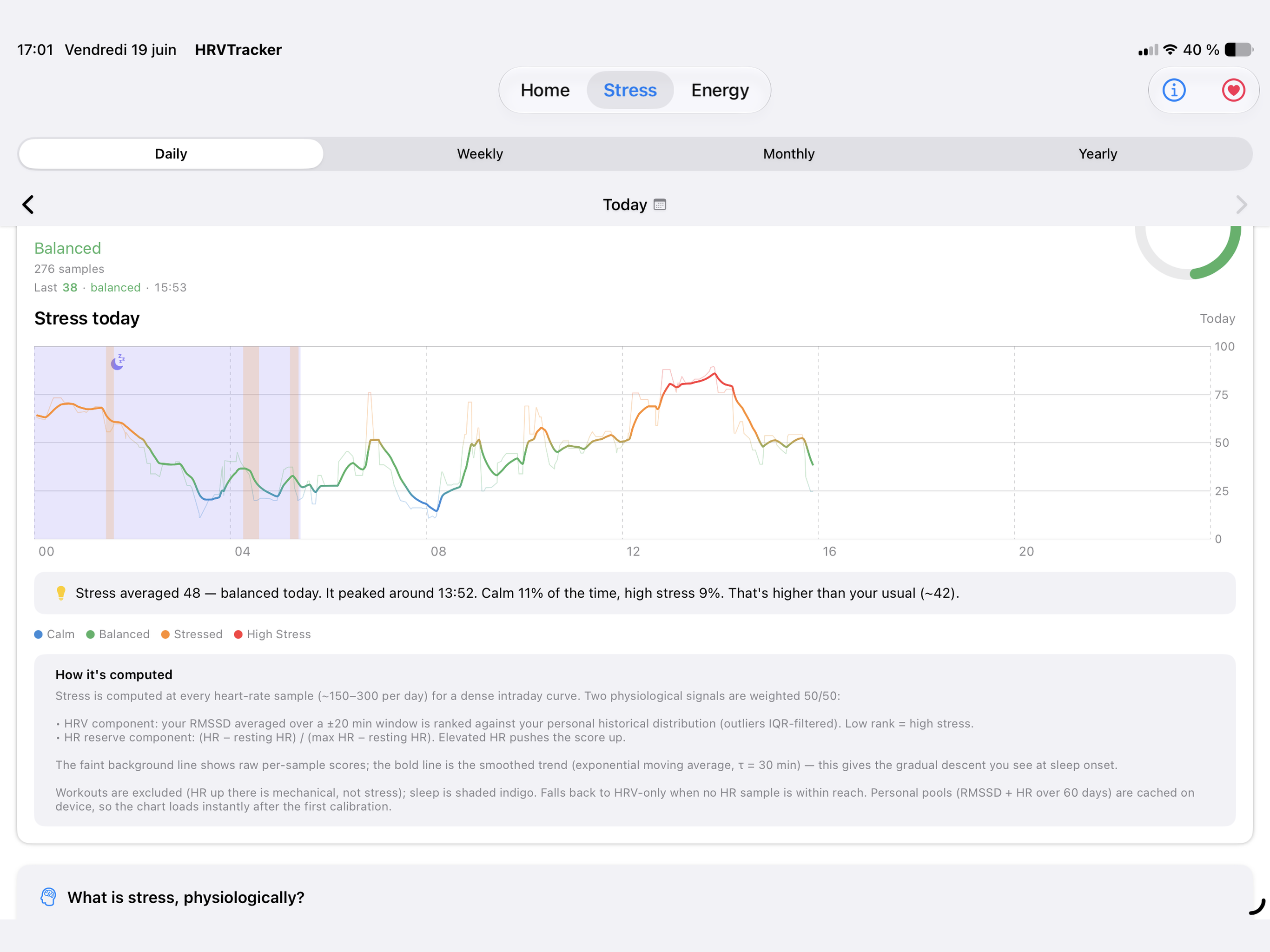Image resolution: width=1270 pixels, height=952 pixels.
Task: Tap the Last 38 balanced 15:53 line
Action: [x=110, y=287]
